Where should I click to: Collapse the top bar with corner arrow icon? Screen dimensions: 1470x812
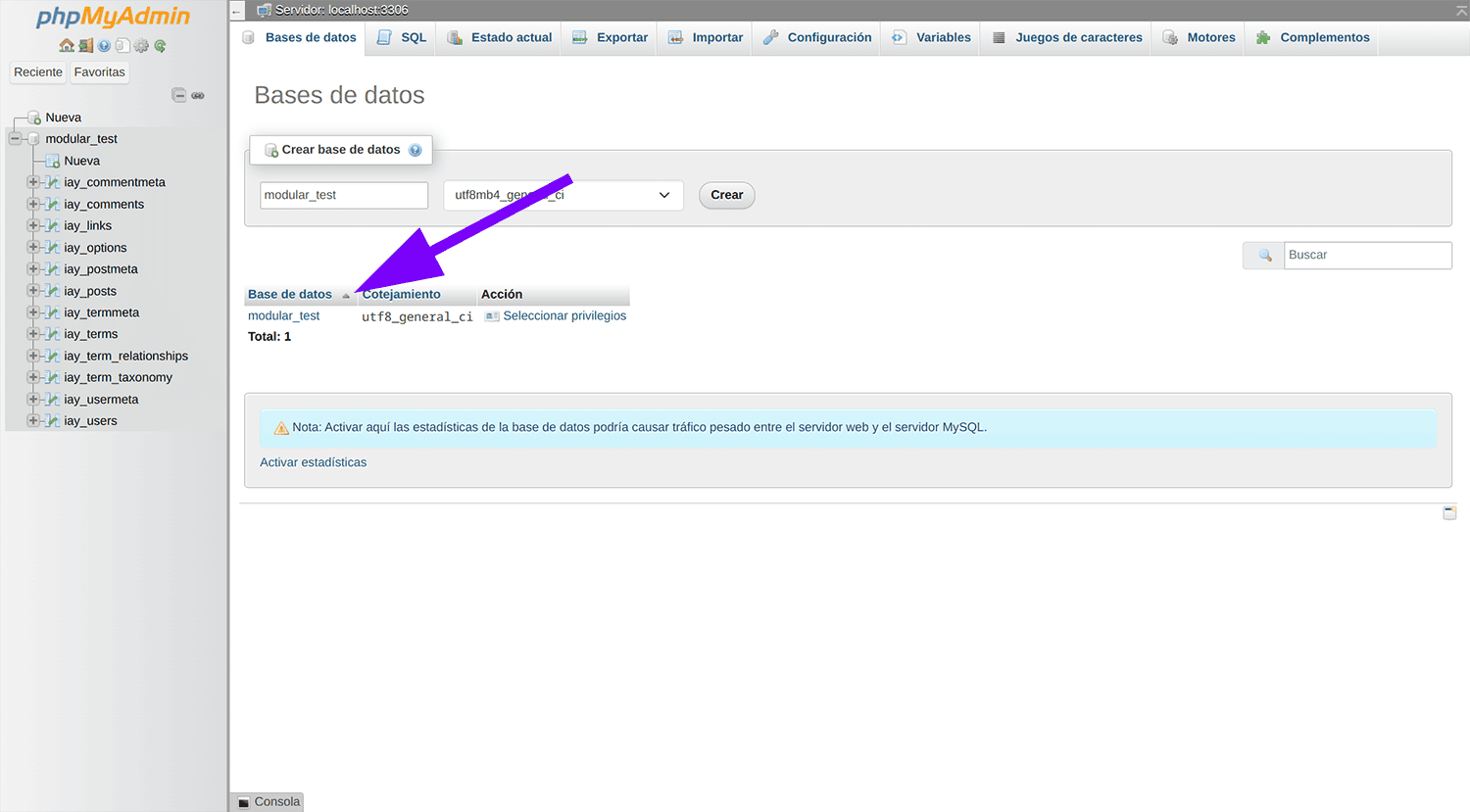pos(1460,11)
